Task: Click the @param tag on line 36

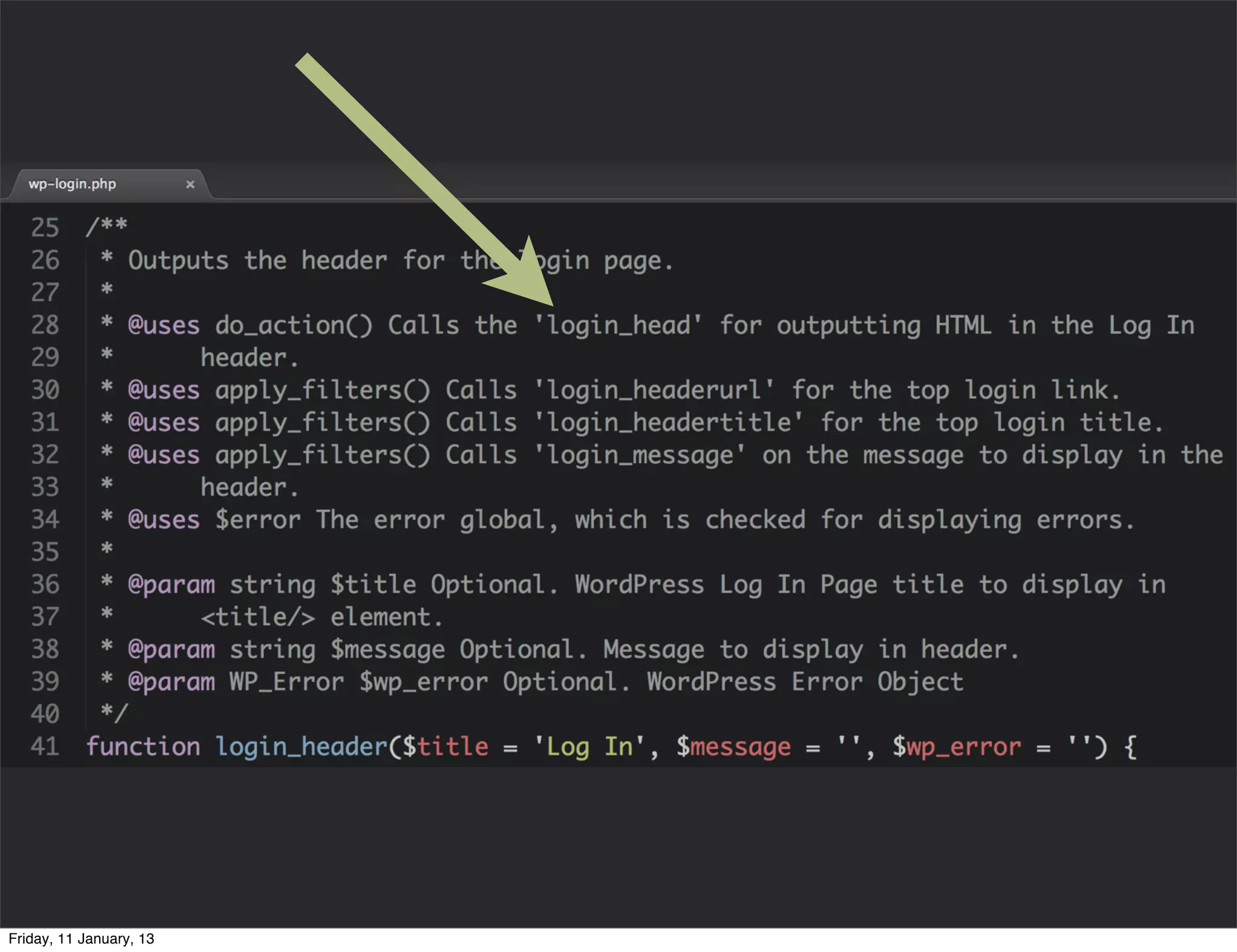Action: click(171, 585)
